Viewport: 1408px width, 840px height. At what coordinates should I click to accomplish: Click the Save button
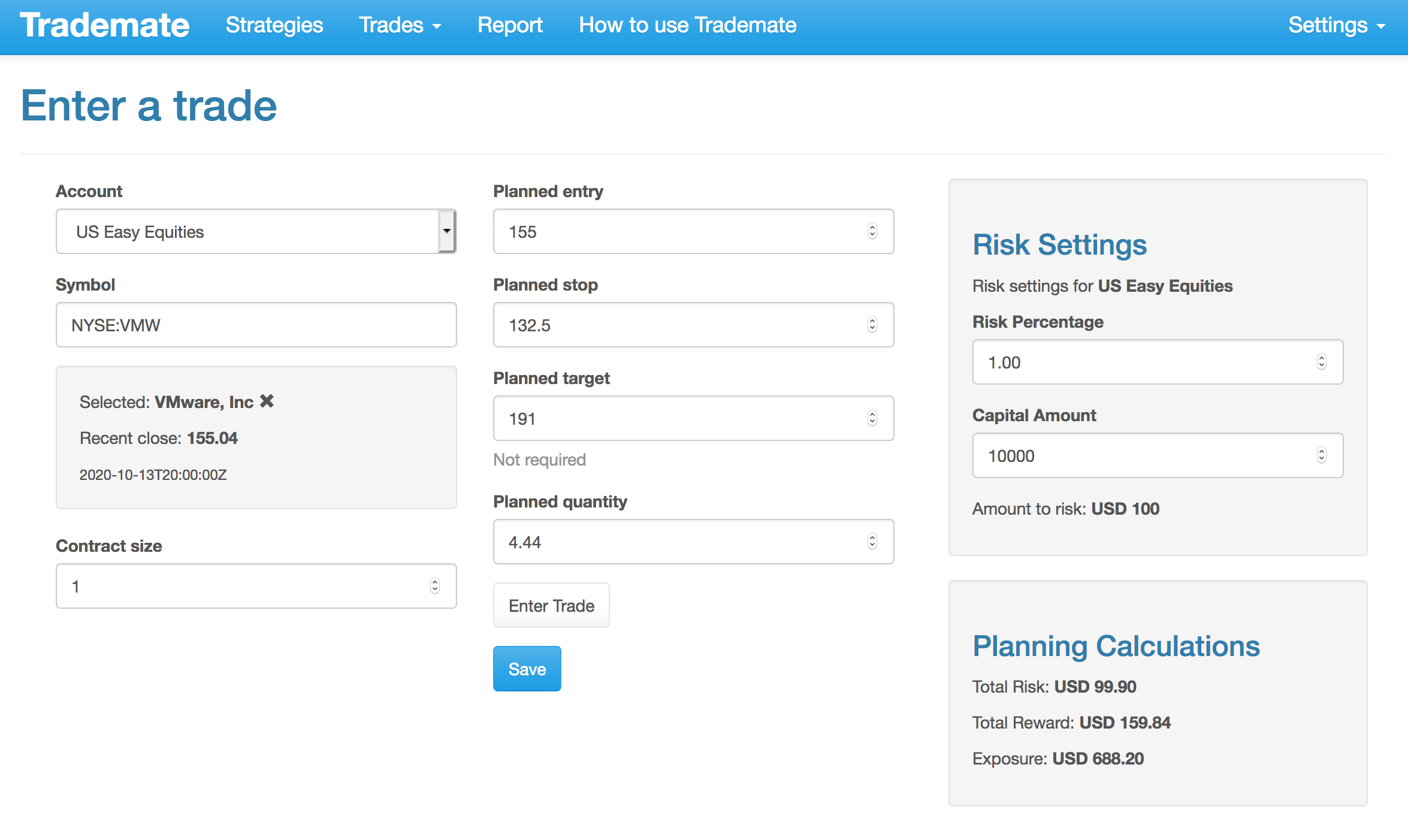(x=527, y=669)
